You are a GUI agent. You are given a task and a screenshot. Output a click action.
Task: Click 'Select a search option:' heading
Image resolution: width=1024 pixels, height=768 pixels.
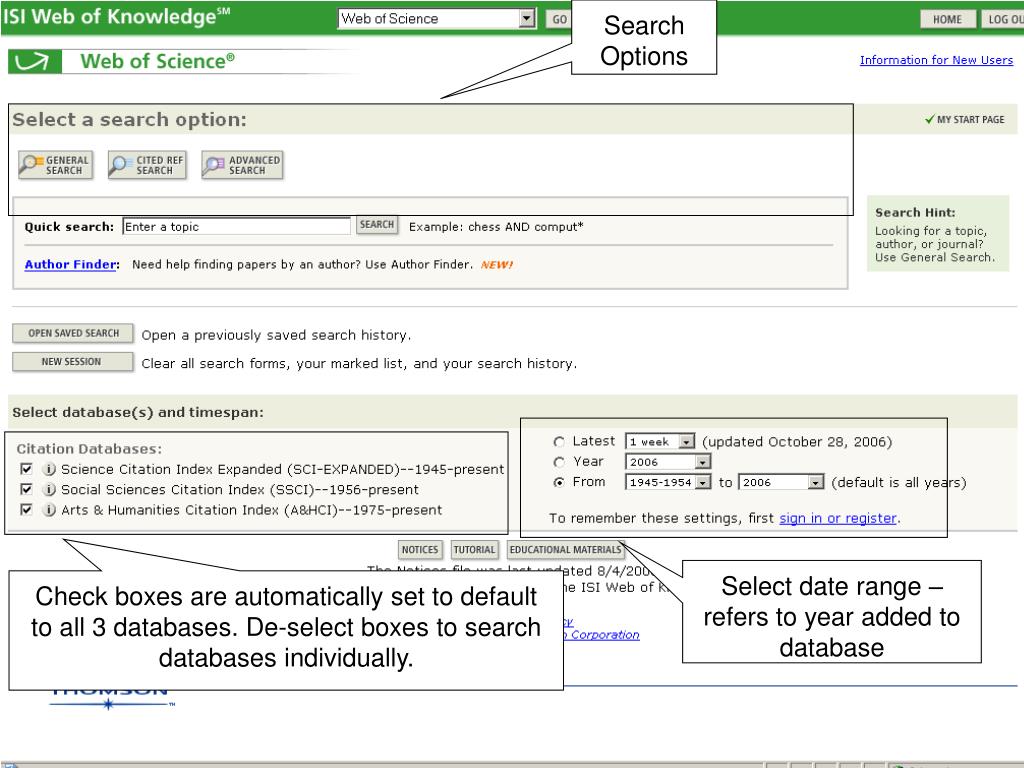pos(129,120)
